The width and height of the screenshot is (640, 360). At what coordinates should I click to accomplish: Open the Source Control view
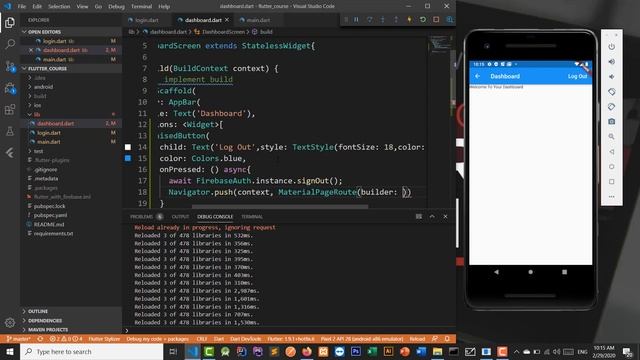coord(10,66)
